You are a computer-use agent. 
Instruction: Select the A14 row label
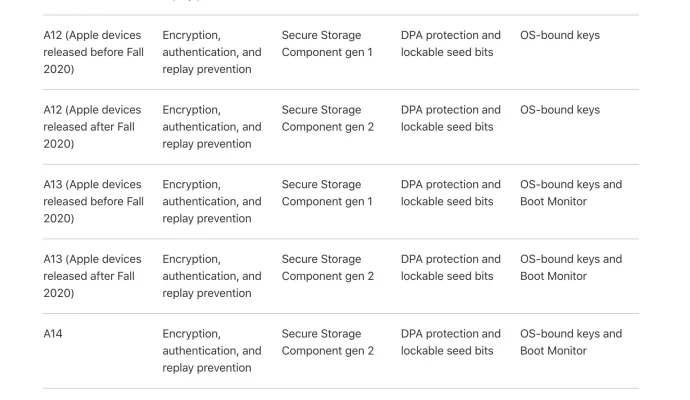click(x=53, y=334)
